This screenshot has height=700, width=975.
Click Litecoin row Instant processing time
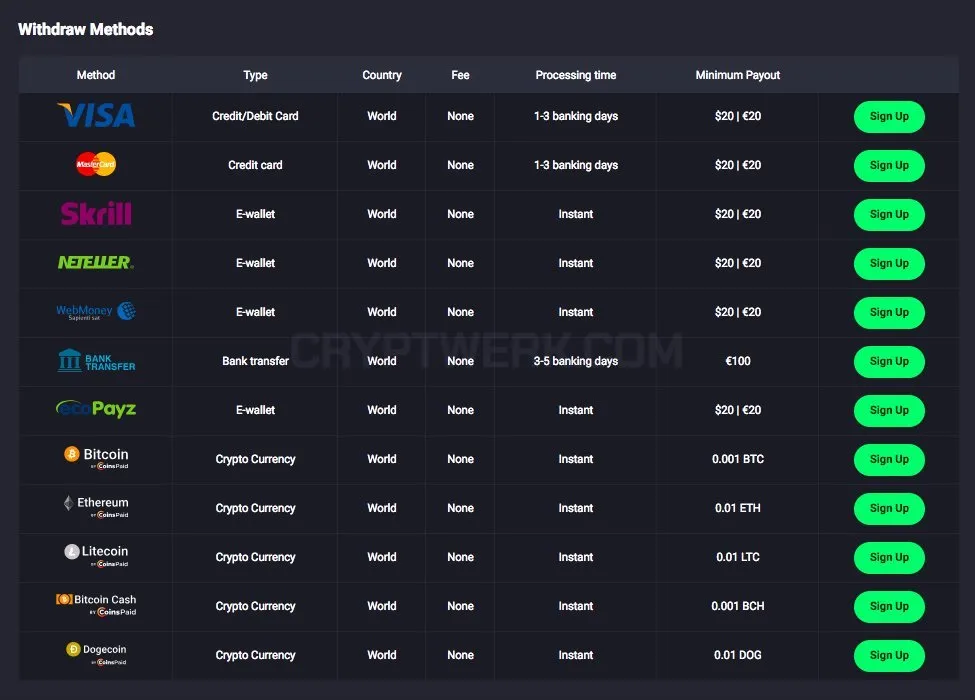576,557
